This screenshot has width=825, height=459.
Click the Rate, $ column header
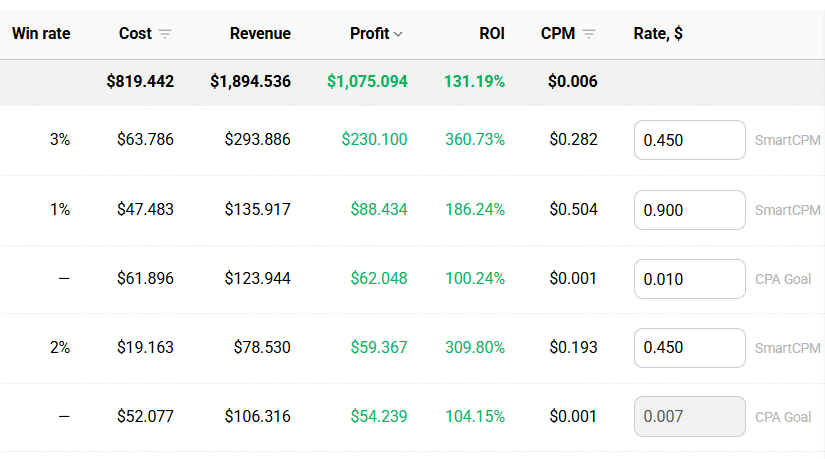coord(658,34)
